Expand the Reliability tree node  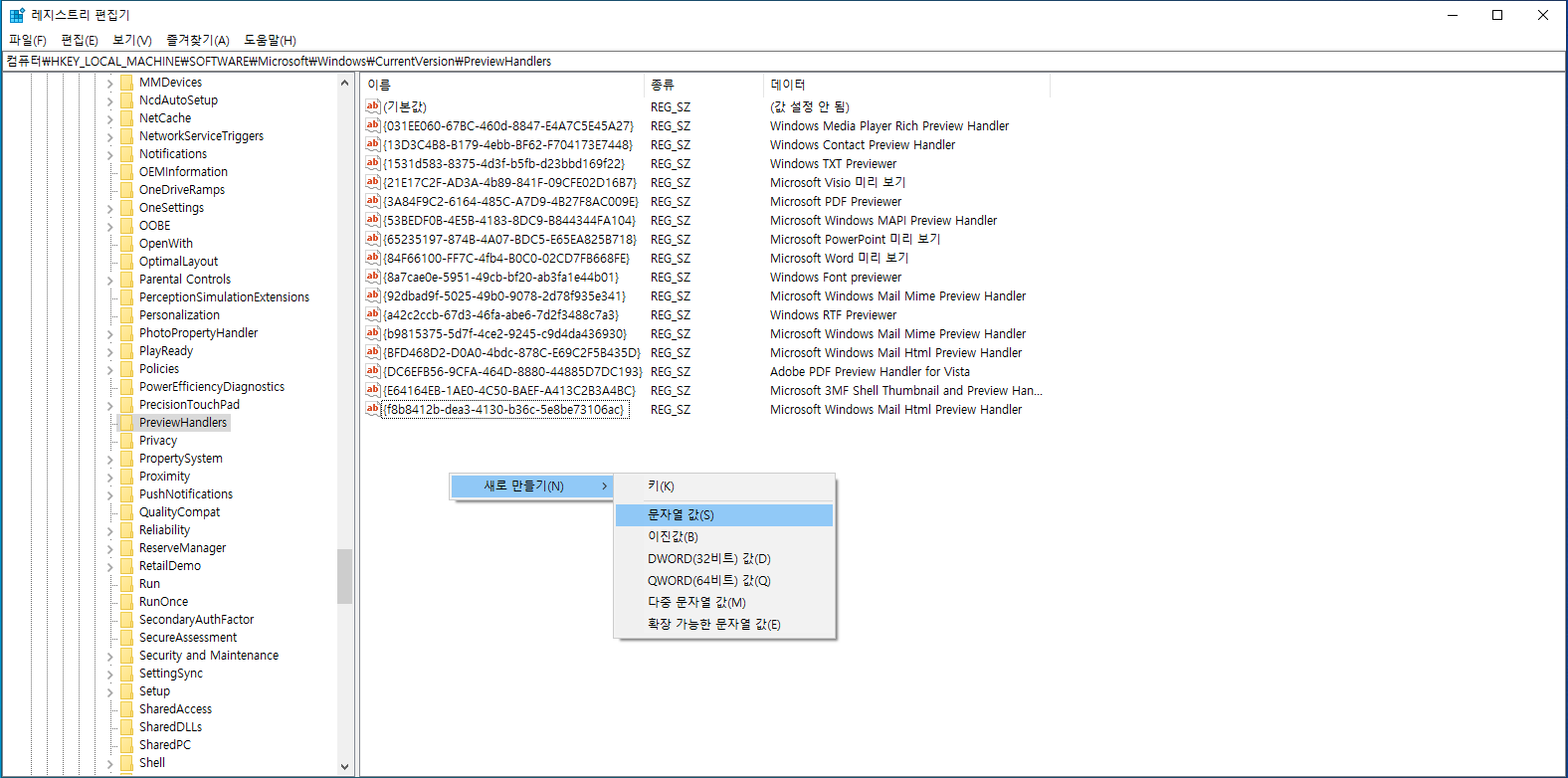(109, 531)
